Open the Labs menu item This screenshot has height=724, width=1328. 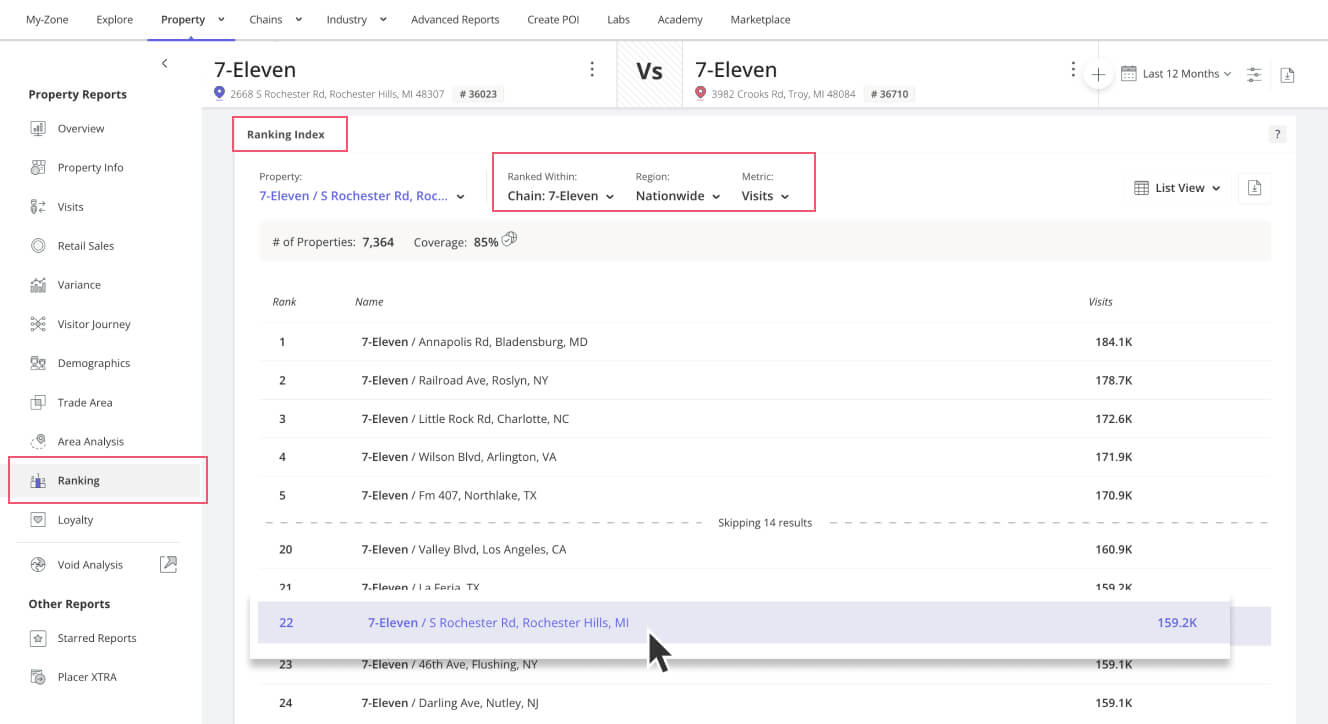pos(618,19)
